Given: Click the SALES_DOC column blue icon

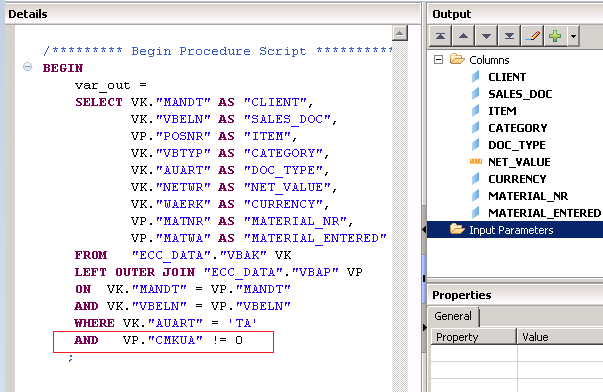Looking at the screenshot, I should [x=476, y=93].
